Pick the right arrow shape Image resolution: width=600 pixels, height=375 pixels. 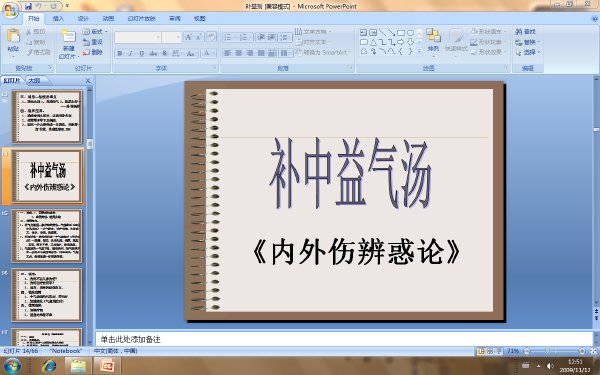(x=401, y=42)
